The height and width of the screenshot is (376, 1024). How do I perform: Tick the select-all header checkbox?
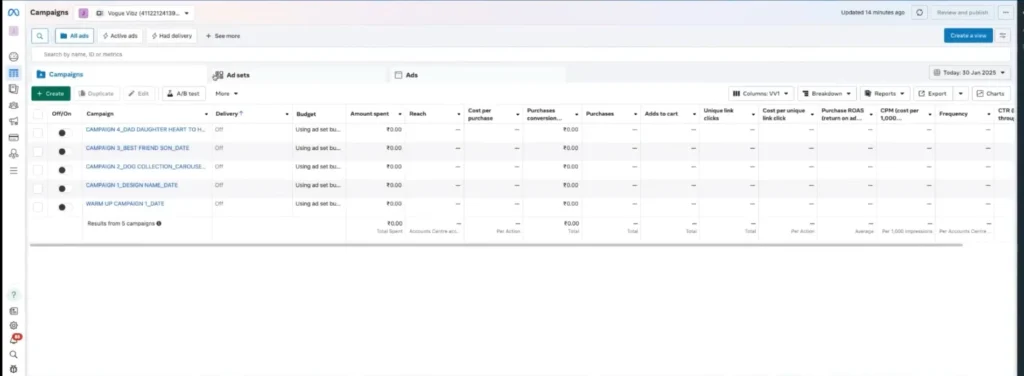(x=38, y=114)
